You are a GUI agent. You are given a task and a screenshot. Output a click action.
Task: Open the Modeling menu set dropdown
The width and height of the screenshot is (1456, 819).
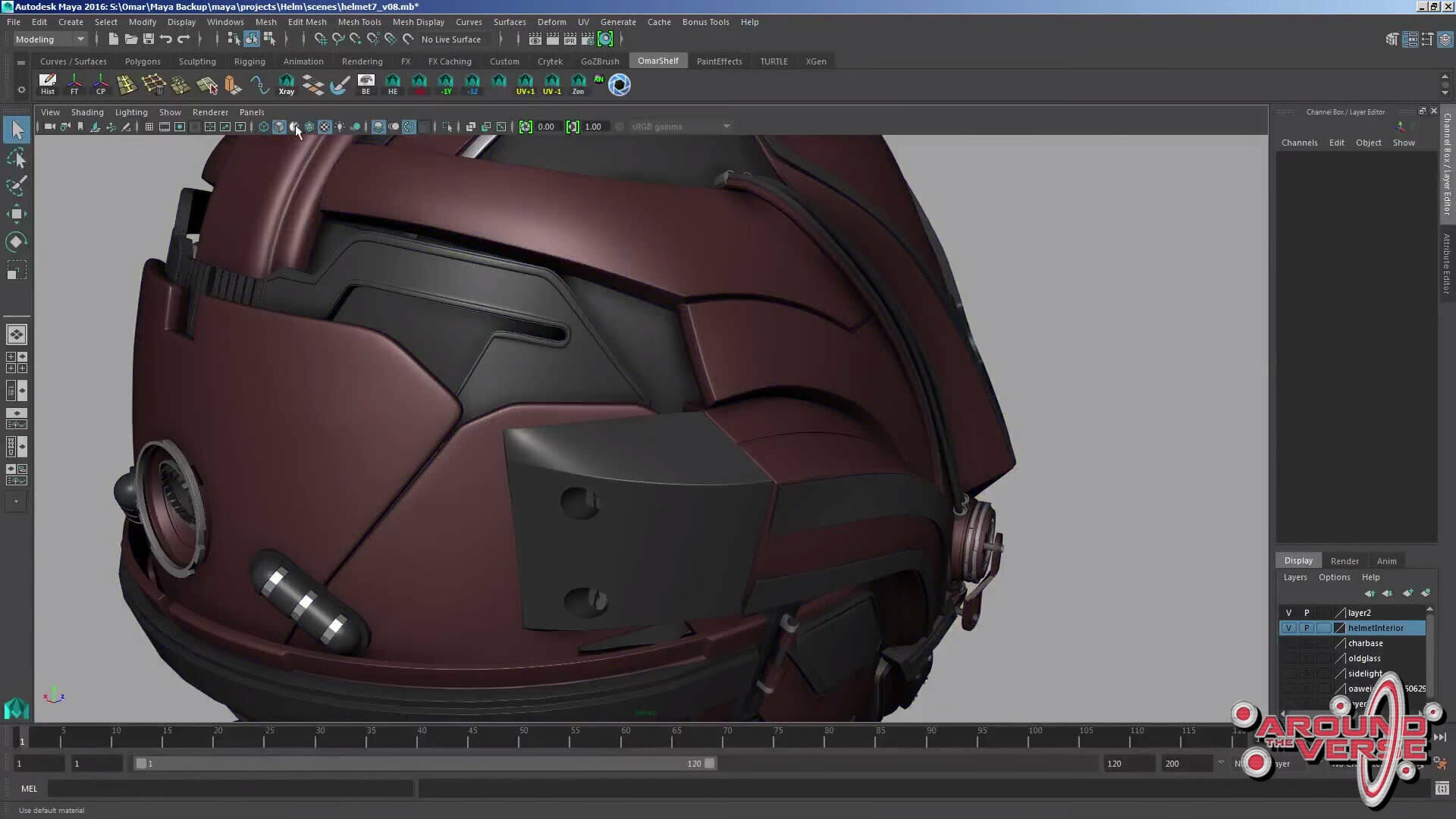point(50,39)
